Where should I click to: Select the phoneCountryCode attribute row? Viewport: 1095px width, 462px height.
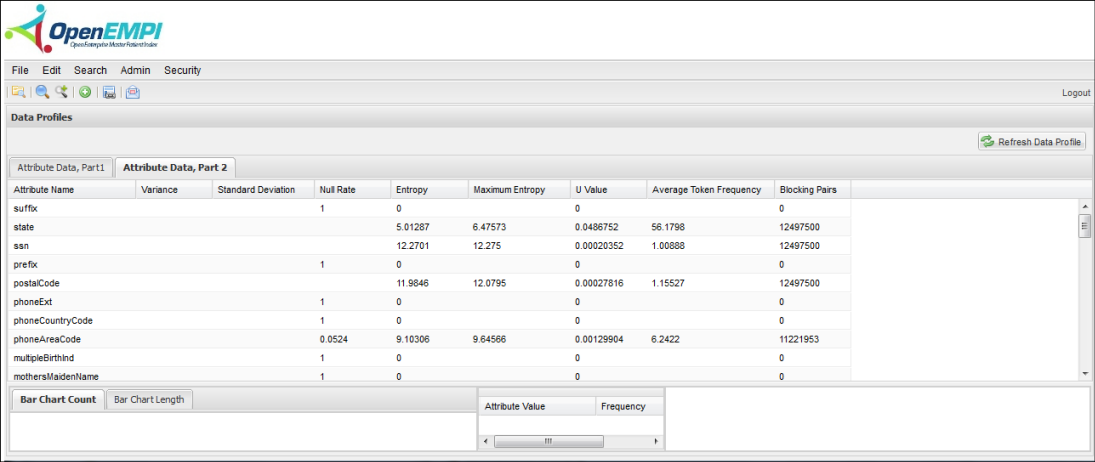coord(429,320)
